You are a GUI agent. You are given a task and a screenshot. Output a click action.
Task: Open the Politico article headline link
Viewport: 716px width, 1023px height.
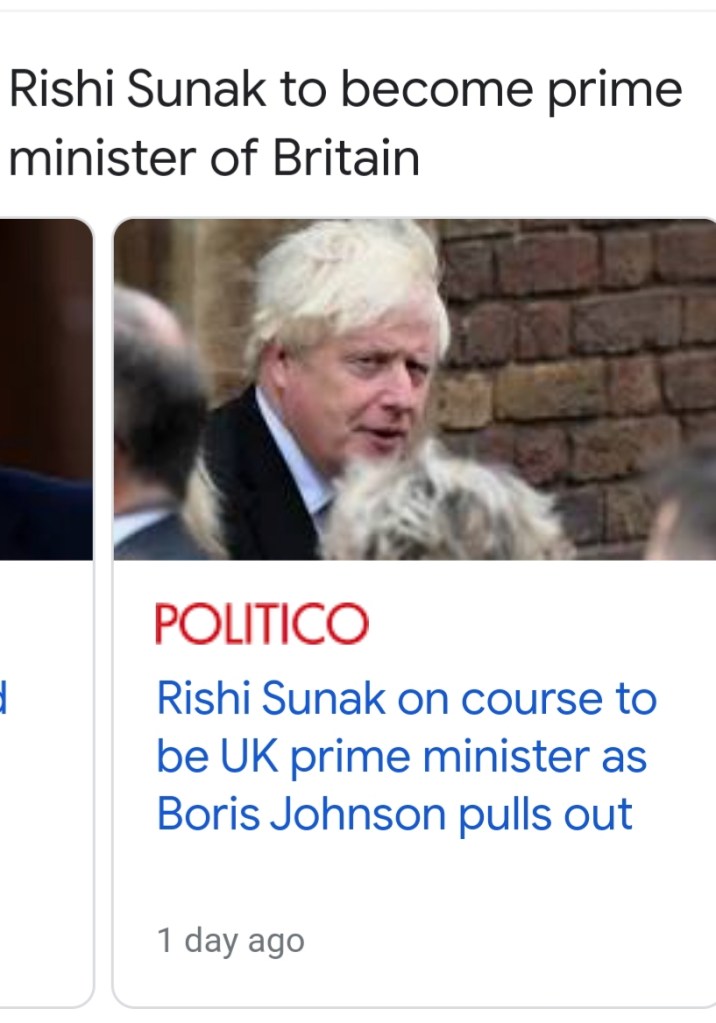click(406, 757)
